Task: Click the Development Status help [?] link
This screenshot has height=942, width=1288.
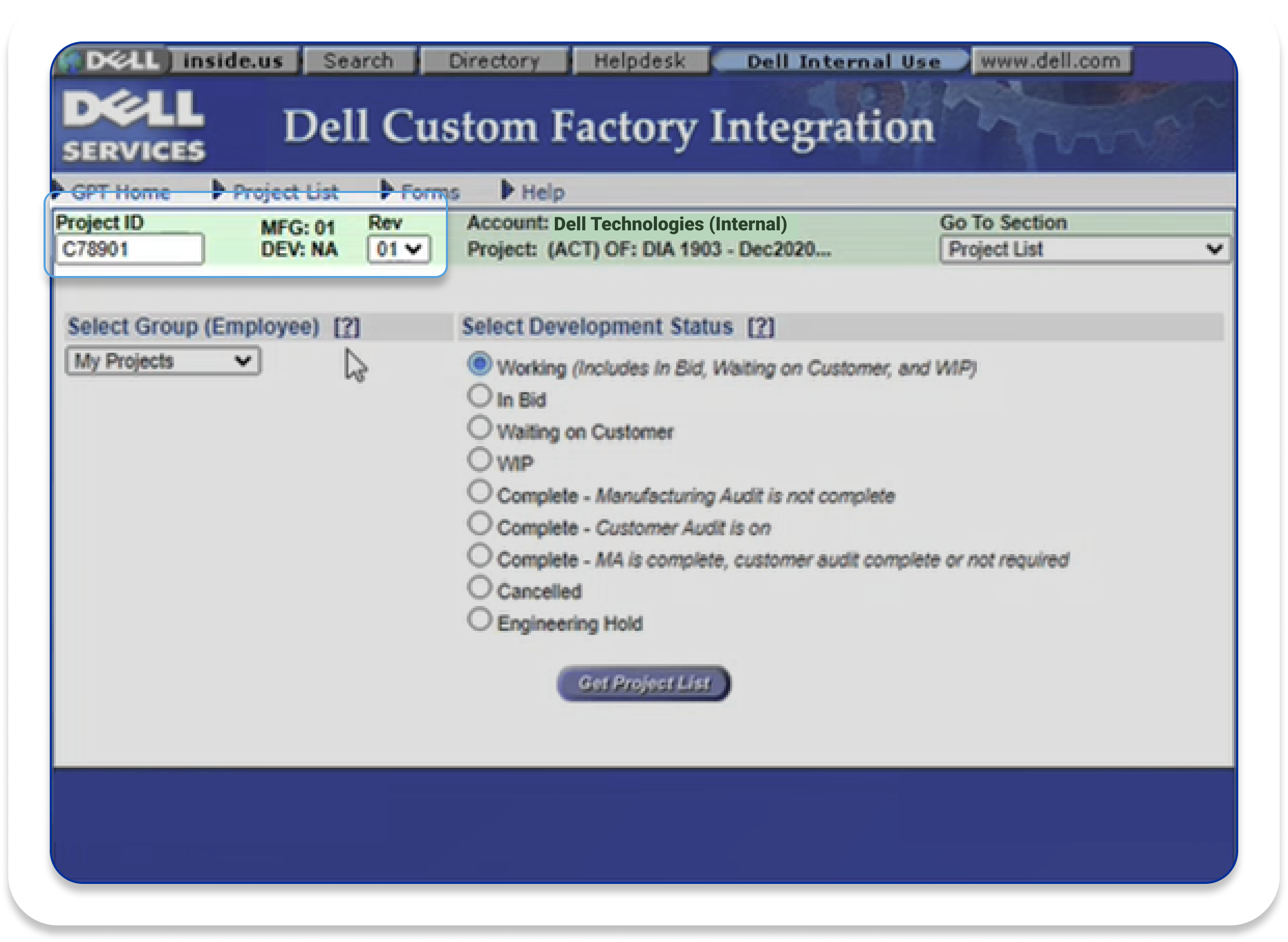Action: coord(761,327)
